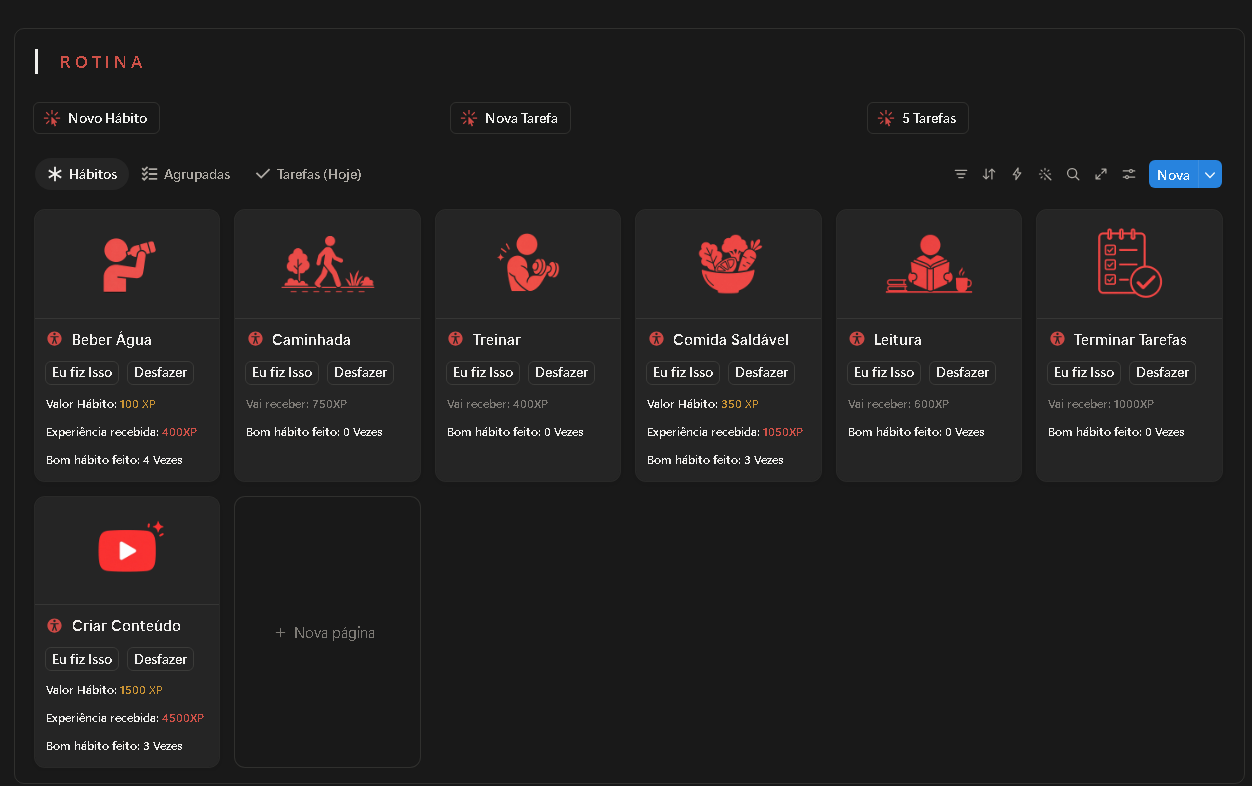Expand the Nova button dropdown arrow
The width and height of the screenshot is (1252, 786).
coord(1210,174)
